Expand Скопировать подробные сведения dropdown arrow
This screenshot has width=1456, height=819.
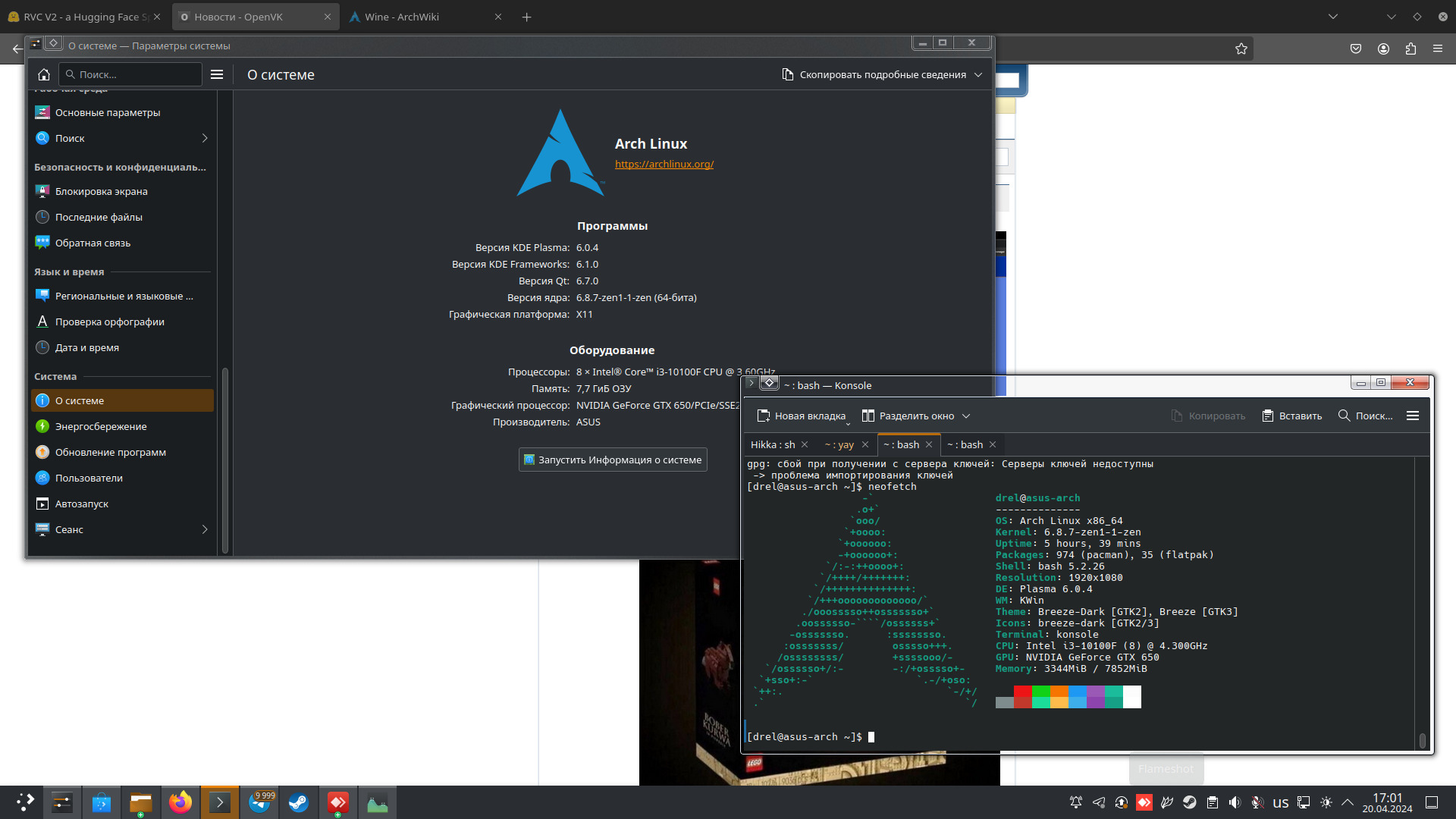tap(978, 74)
